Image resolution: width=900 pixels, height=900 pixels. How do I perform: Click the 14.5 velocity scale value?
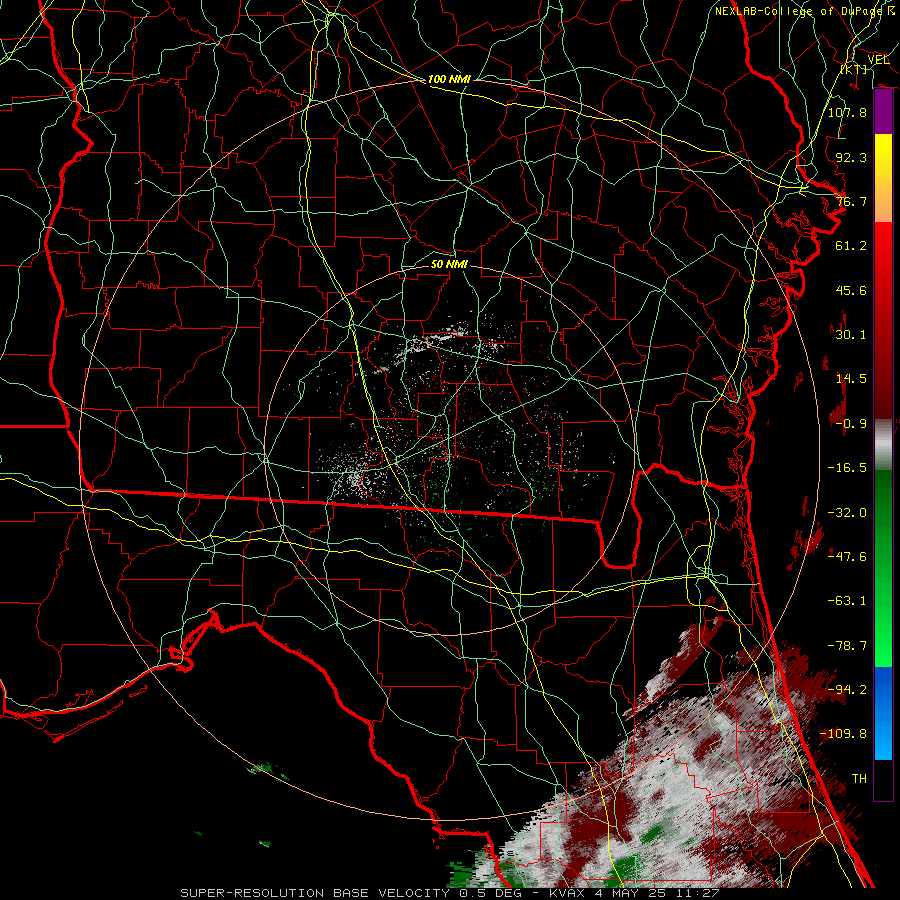click(851, 379)
